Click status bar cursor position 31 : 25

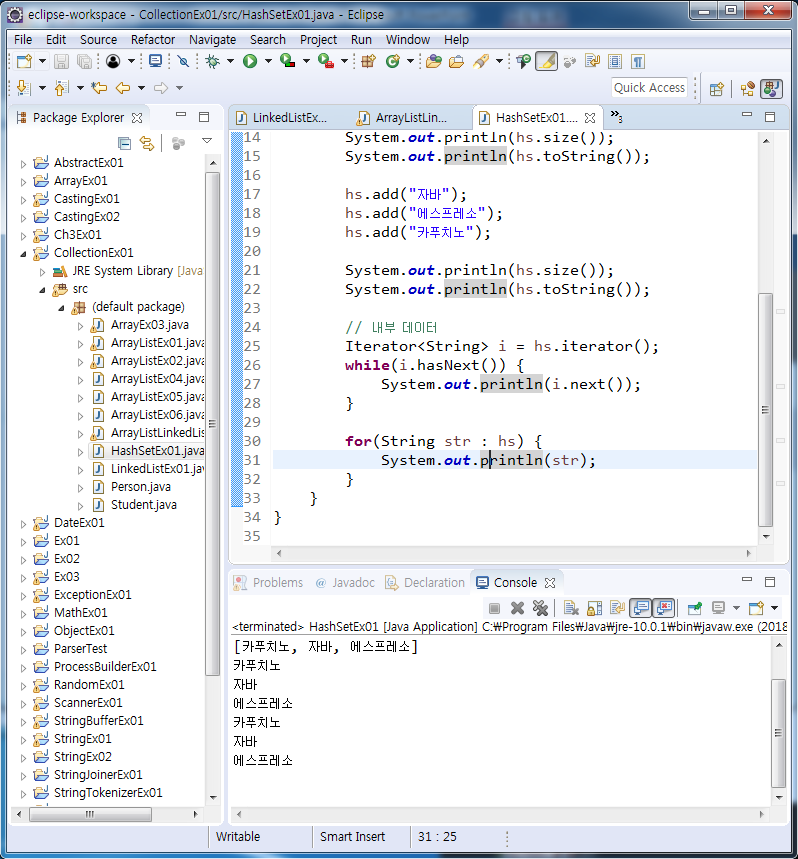pyautogui.click(x=437, y=837)
